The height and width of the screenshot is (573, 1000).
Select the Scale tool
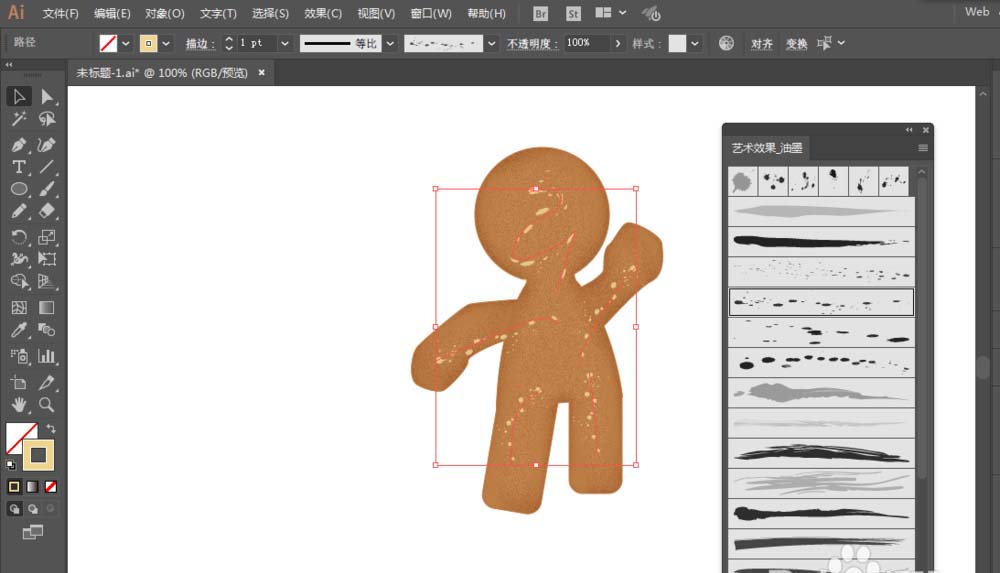point(47,237)
